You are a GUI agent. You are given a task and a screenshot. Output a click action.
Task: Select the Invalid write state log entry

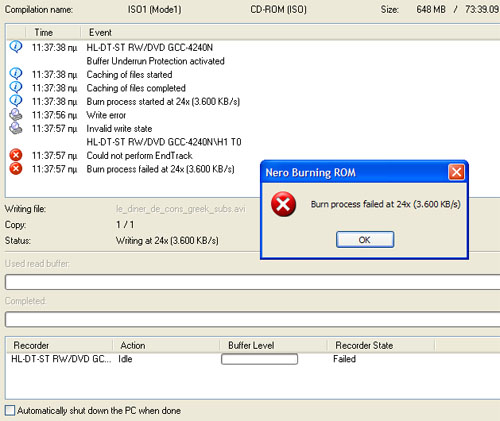[119, 129]
